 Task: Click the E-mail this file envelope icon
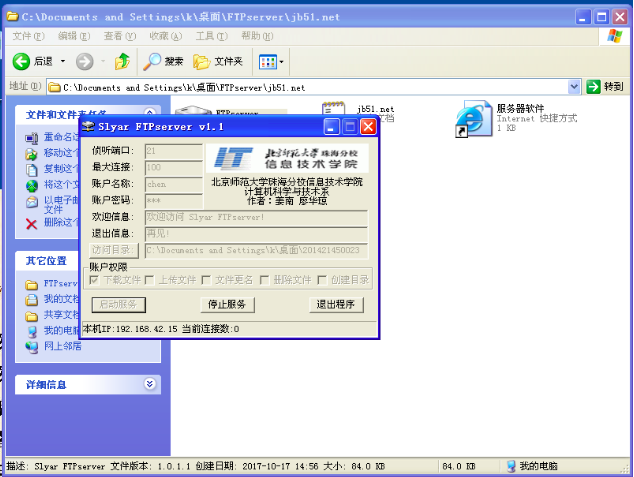tap(32, 202)
